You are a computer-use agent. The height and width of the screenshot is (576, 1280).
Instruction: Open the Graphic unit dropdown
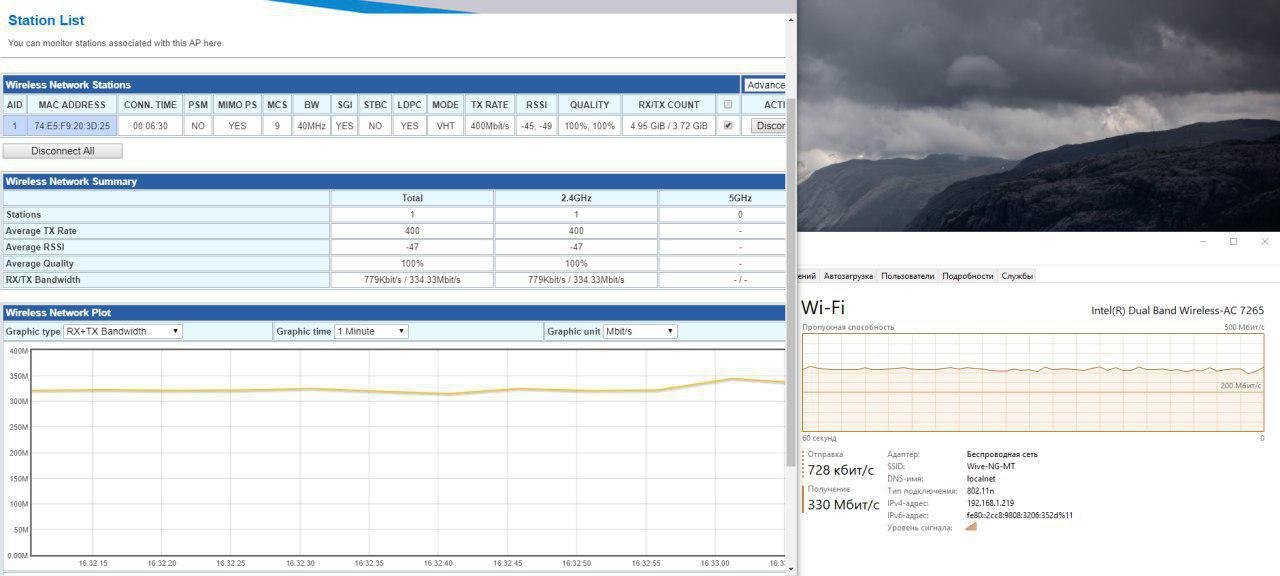pos(640,331)
